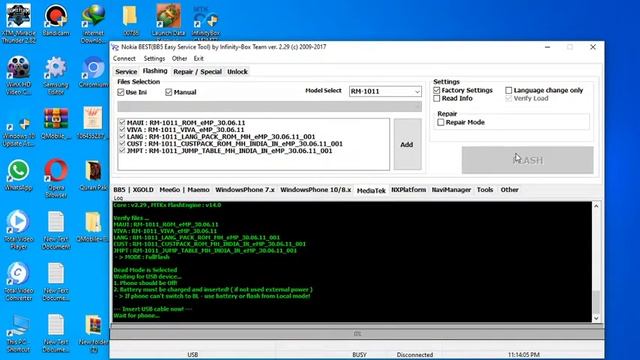
Task: Uncheck the MAUI ROM file checkbox
Action: click(x=122, y=122)
